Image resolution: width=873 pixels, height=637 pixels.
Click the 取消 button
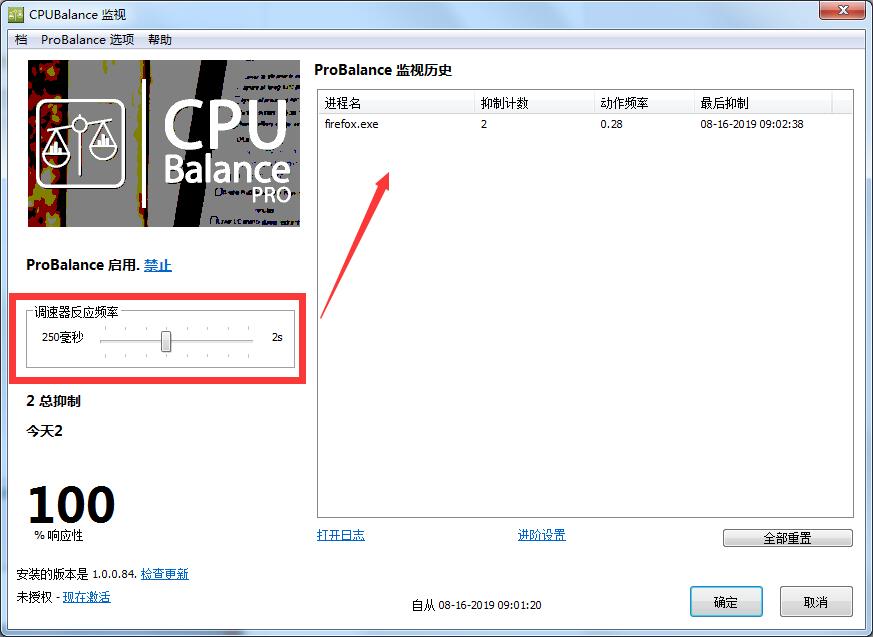point(816,602)
